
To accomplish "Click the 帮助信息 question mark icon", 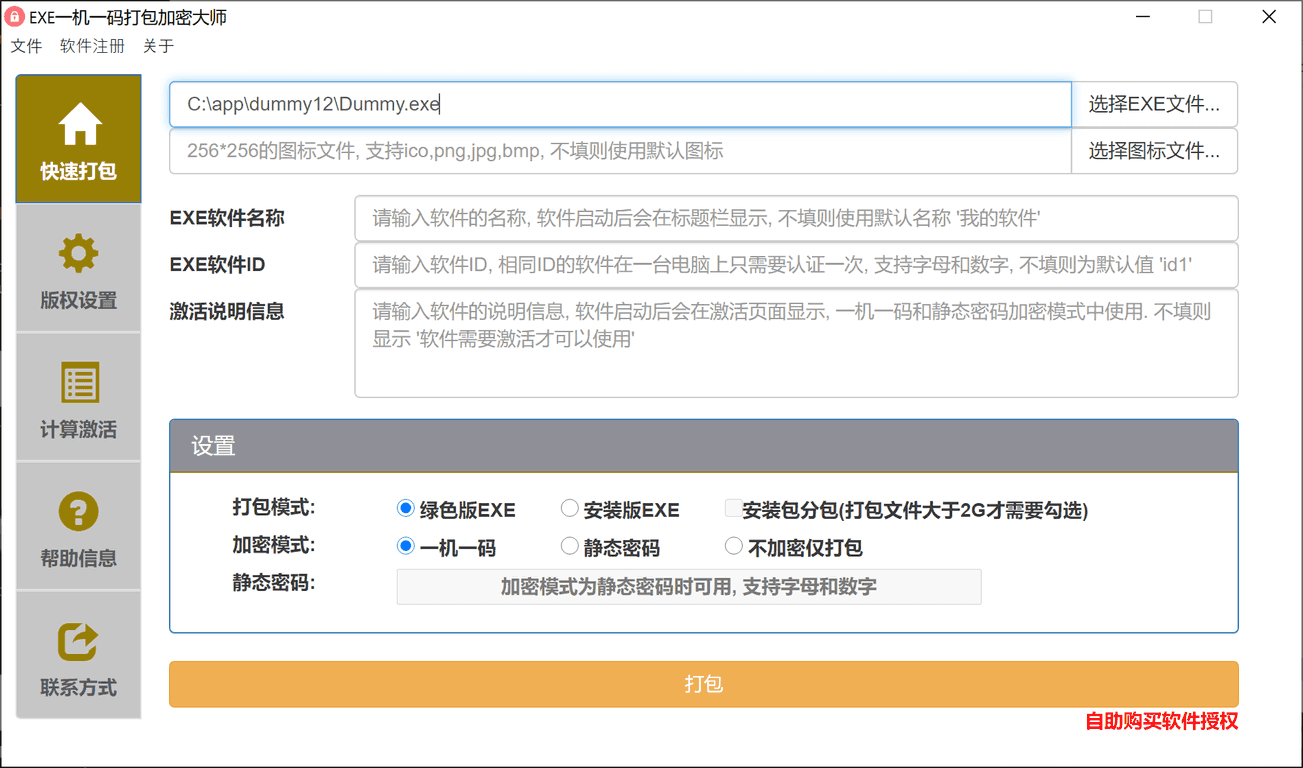I will 79,512.
